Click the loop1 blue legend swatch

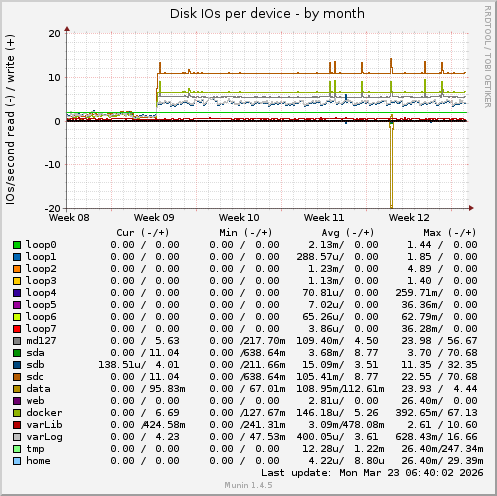[17, 257]
